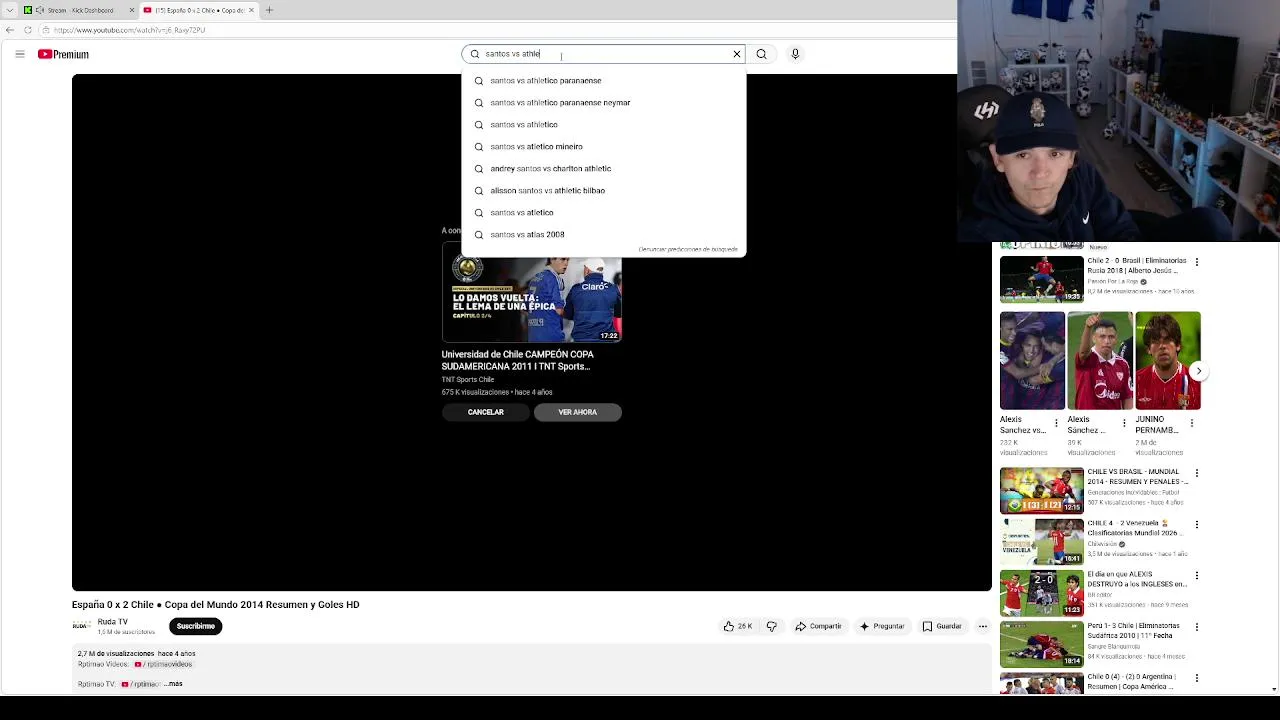Viewport: 1280px width, 720px height.
Task: Go back with browser back arrow
Action: [x=10, y=30]
